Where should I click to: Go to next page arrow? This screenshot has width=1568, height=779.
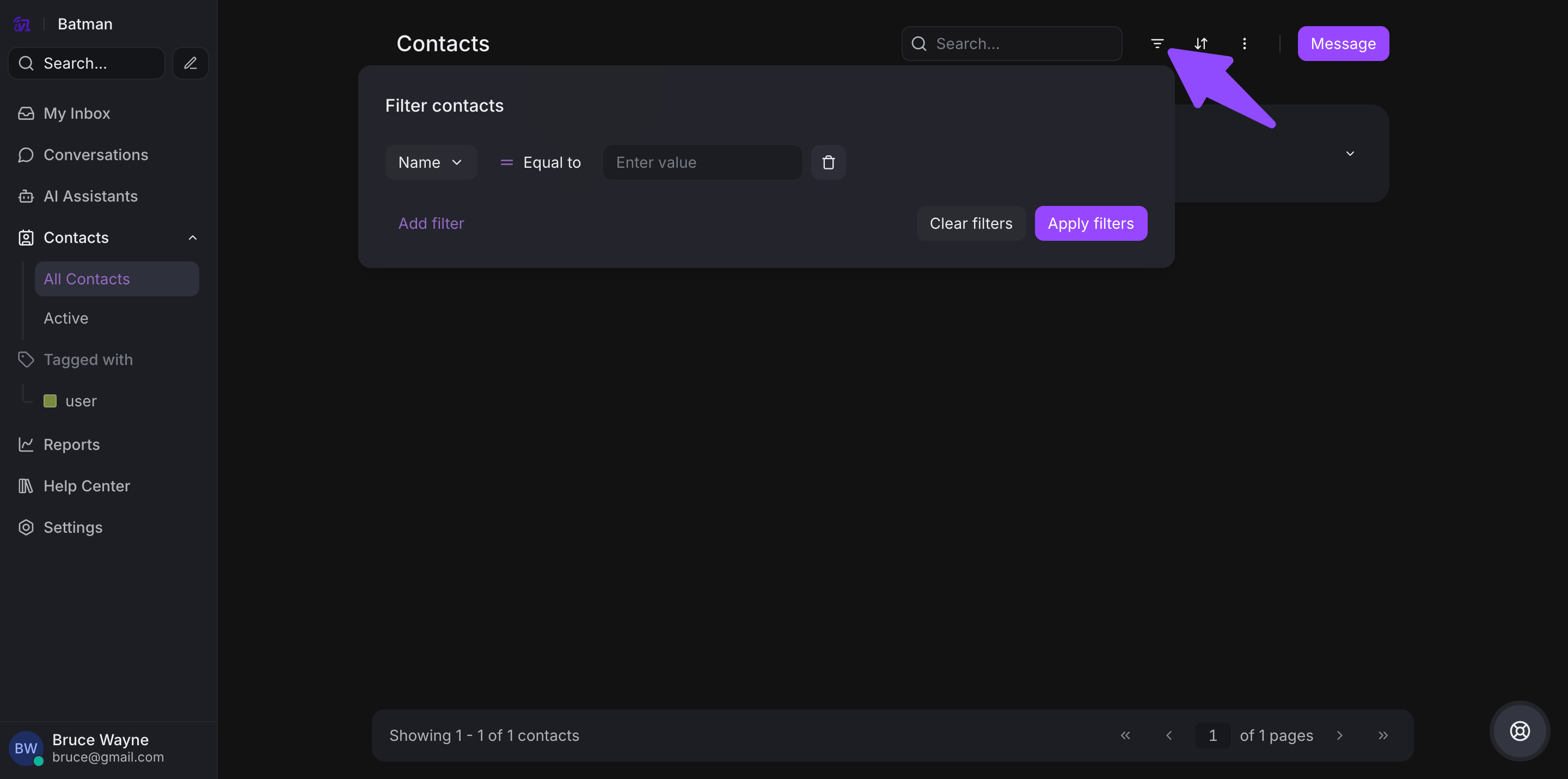pyautogui.click(x=1339, y=735)
